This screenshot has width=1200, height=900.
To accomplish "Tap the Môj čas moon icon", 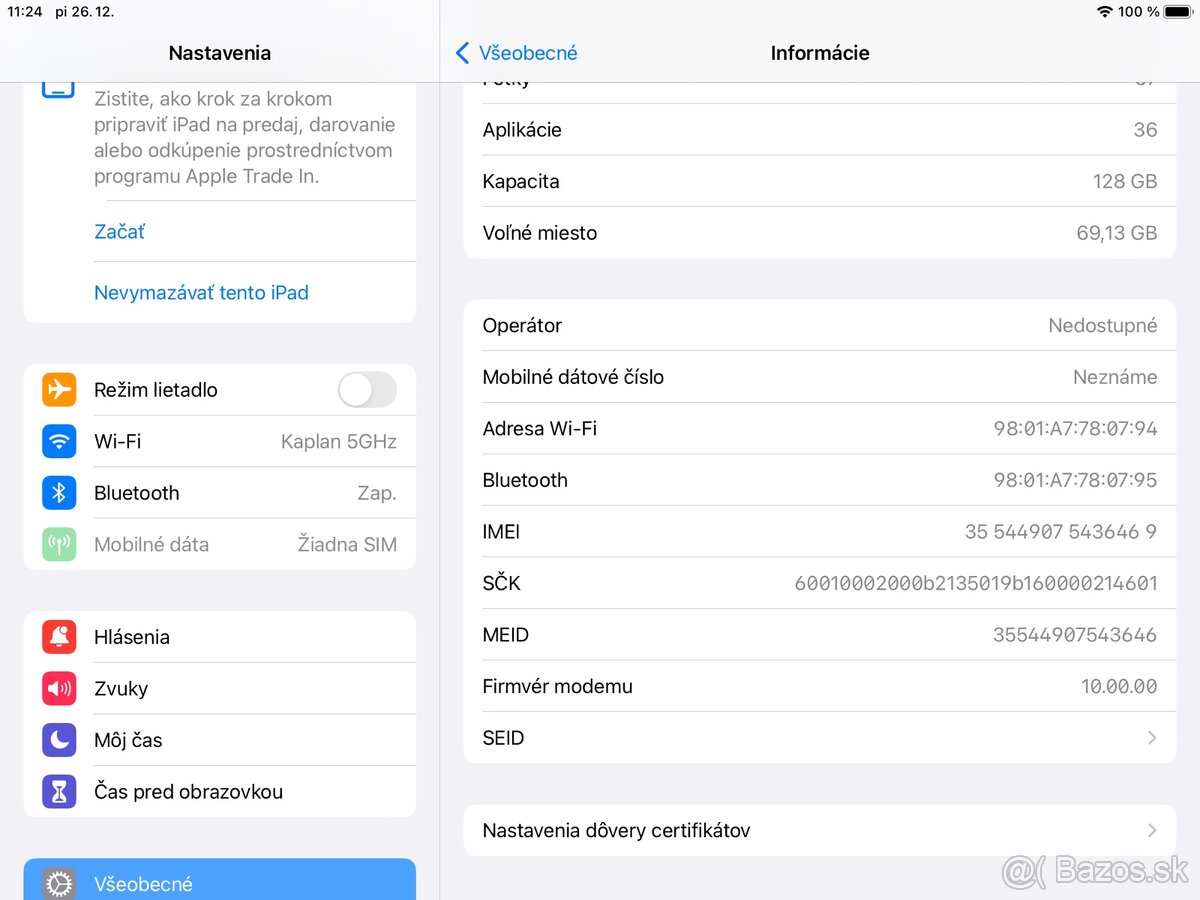I will pyautogui.click(x=59, y=740).
